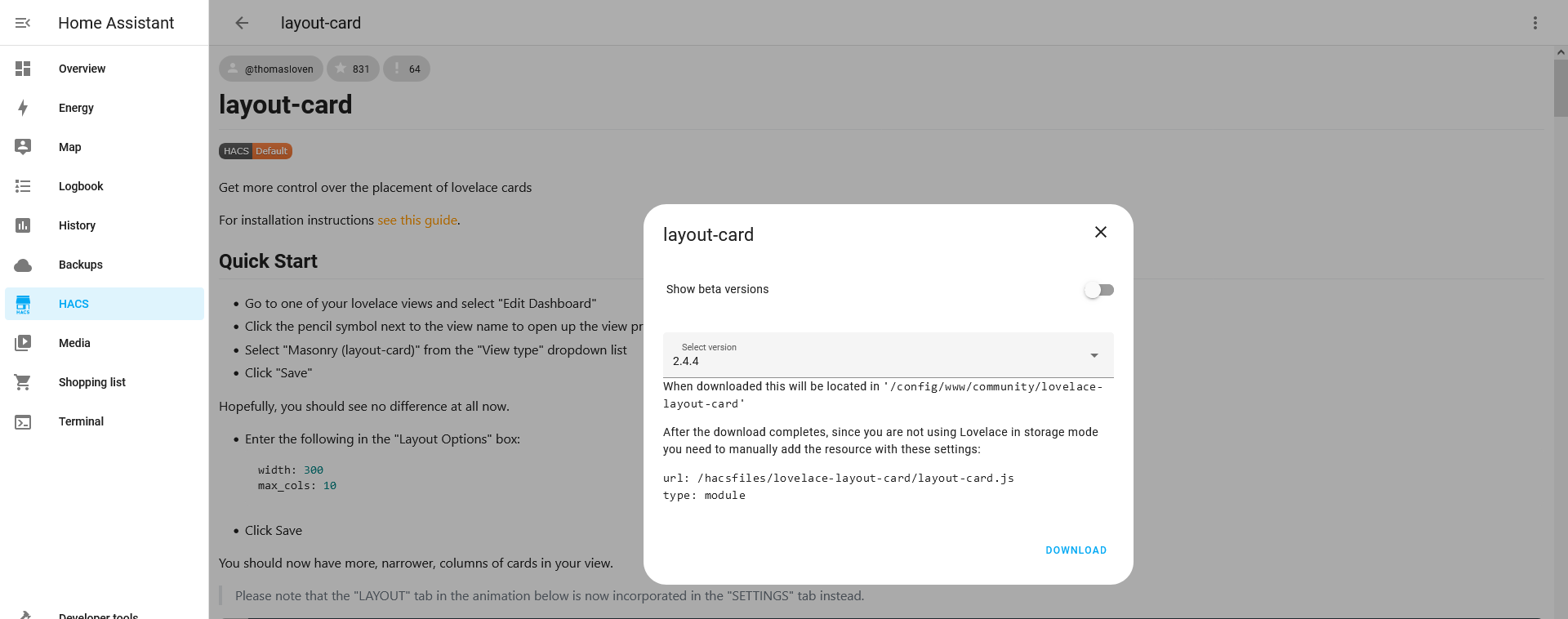Toggle Show beta versions switch
Screen dimensions: 1568x619
[1098, 290]
